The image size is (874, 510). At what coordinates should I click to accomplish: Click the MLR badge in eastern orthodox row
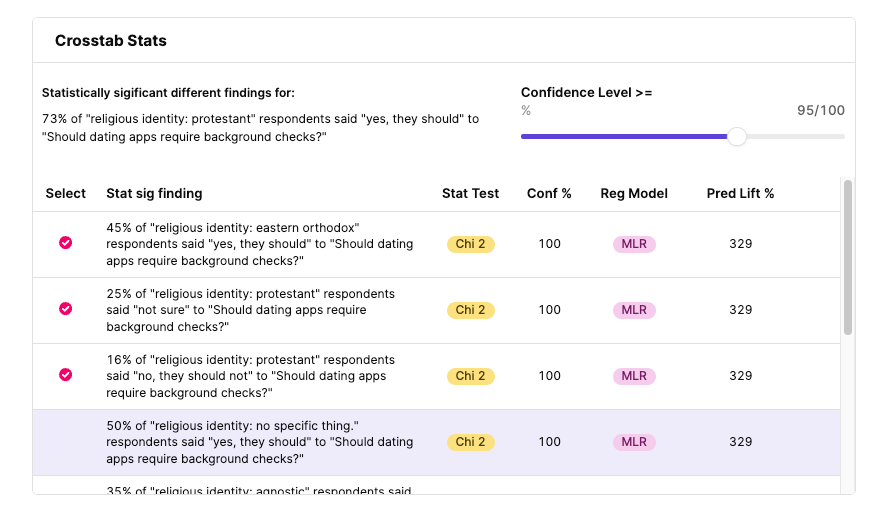tap(634, 244)
